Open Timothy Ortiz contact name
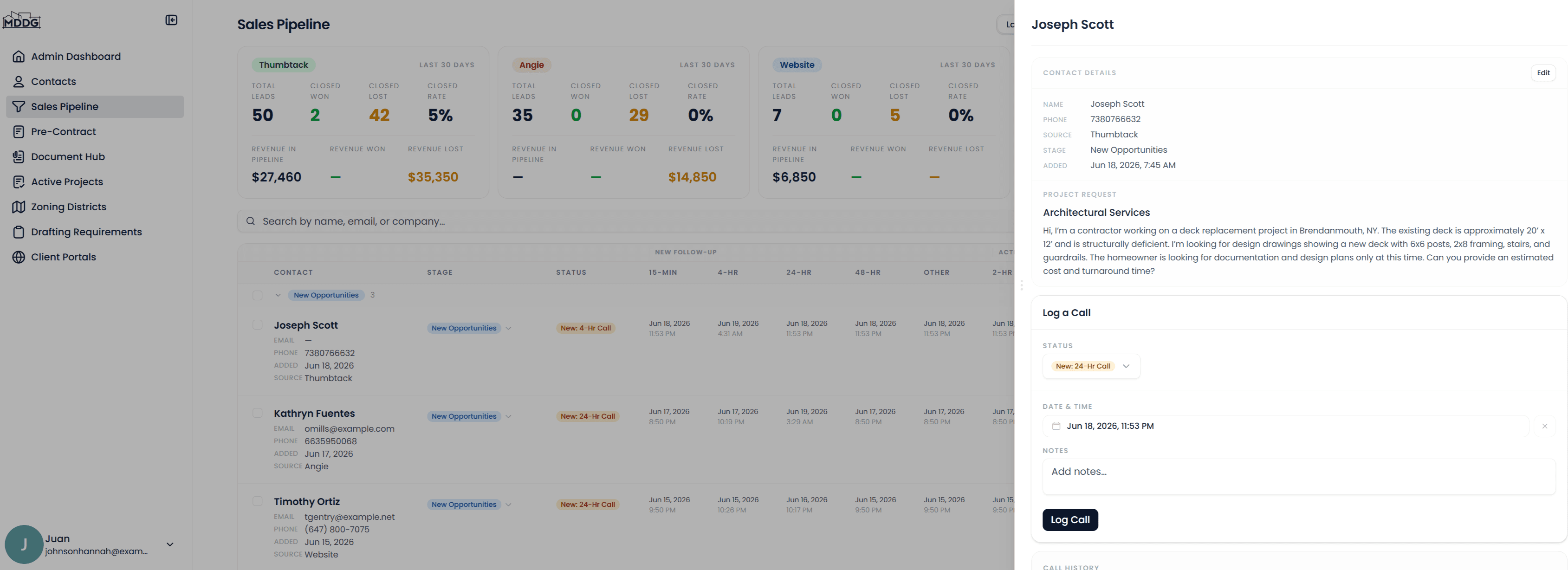Screen dimensions: 1568x570 click(307, 502)
